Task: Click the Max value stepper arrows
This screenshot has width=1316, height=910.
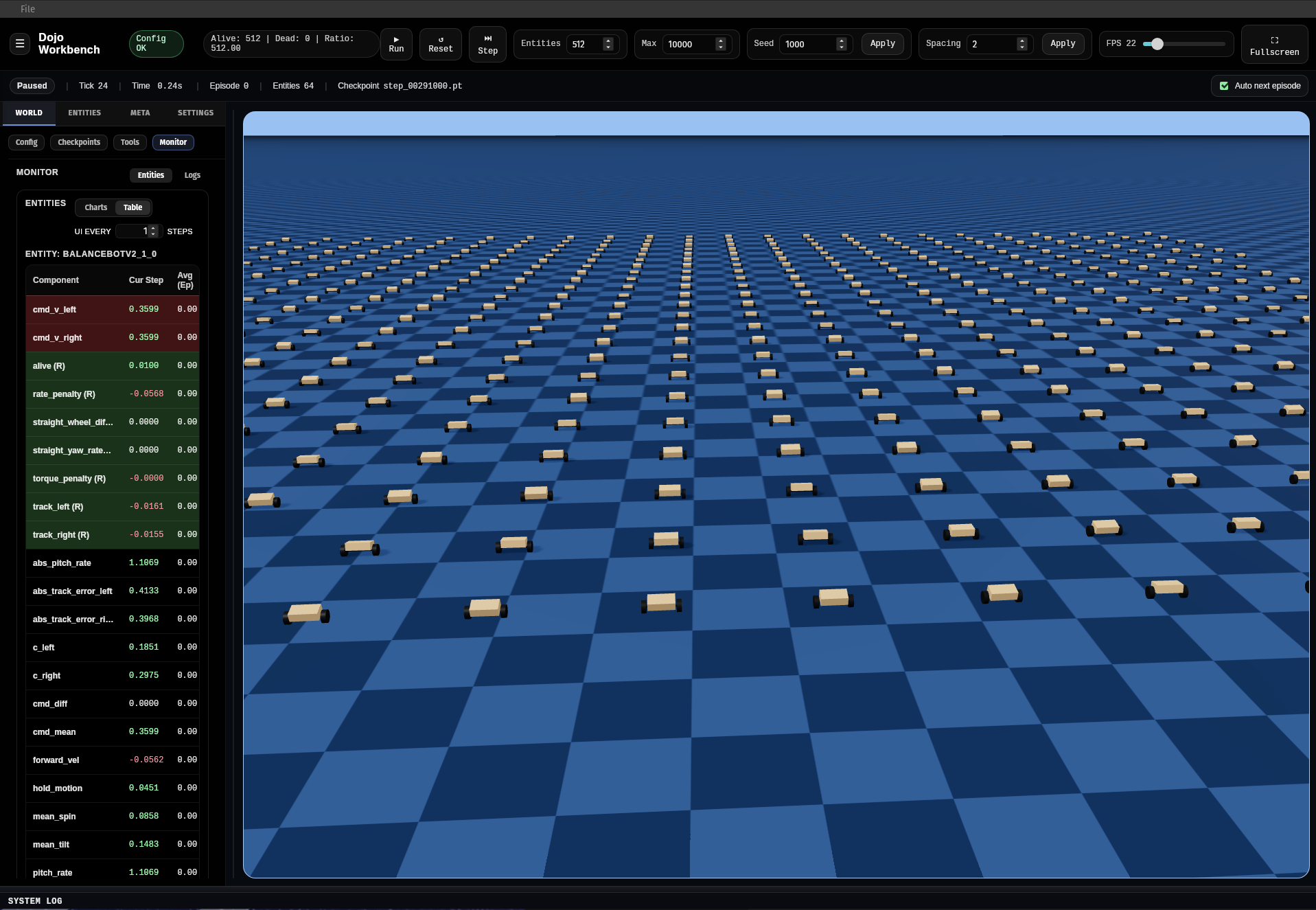Action: click(720, 44)
